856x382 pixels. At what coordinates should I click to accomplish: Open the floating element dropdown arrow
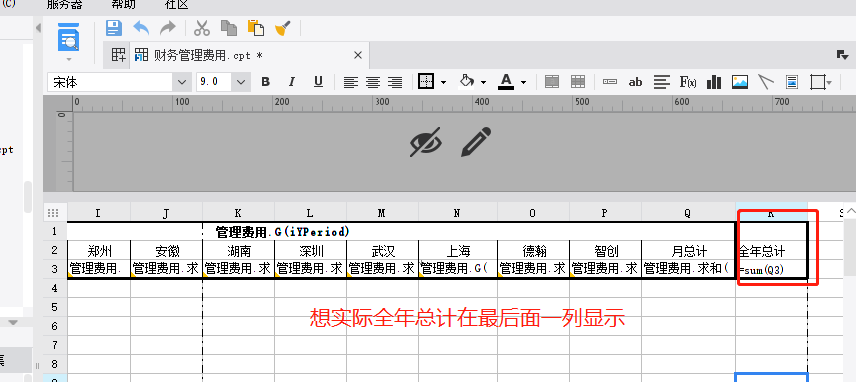click(x=829, y=83)
